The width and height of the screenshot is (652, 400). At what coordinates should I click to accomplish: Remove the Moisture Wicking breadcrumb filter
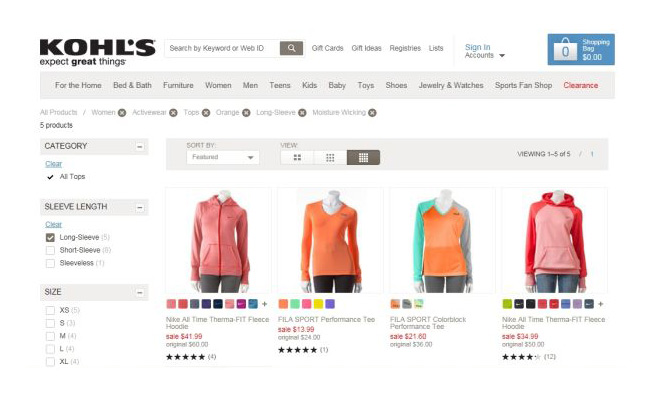pos(373,113)
